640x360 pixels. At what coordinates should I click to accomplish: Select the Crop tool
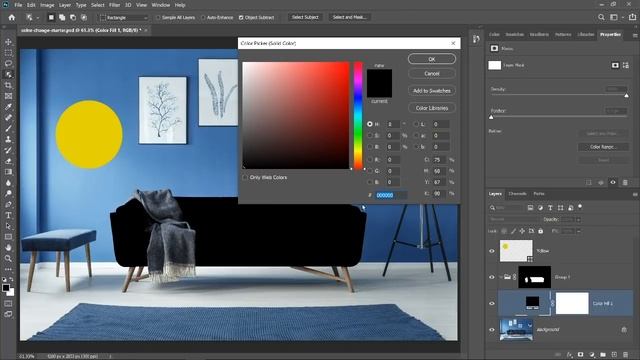[8, 85]
